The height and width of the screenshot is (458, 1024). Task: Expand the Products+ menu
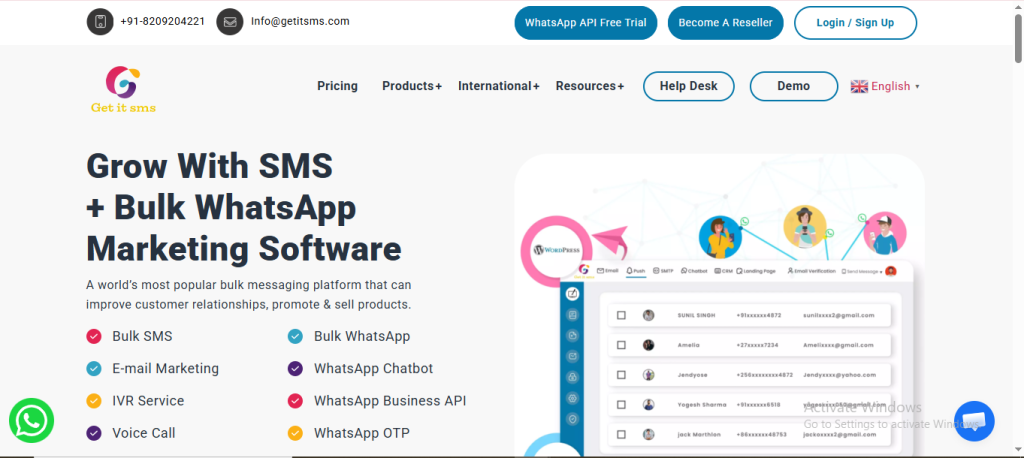click(411, 86)
